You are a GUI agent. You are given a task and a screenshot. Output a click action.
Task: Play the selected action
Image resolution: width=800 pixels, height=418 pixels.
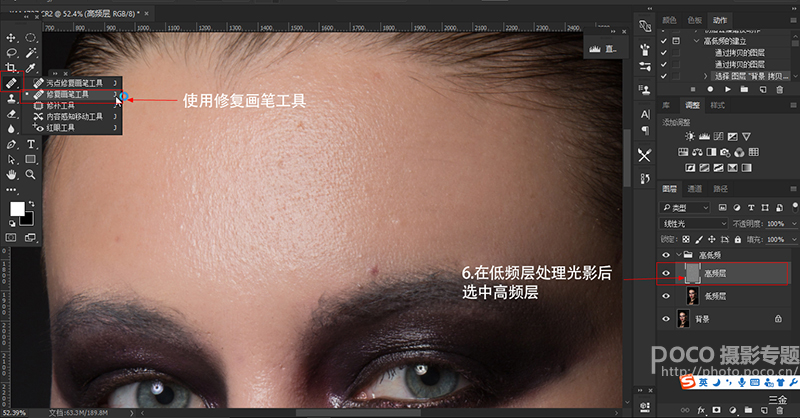728,89
